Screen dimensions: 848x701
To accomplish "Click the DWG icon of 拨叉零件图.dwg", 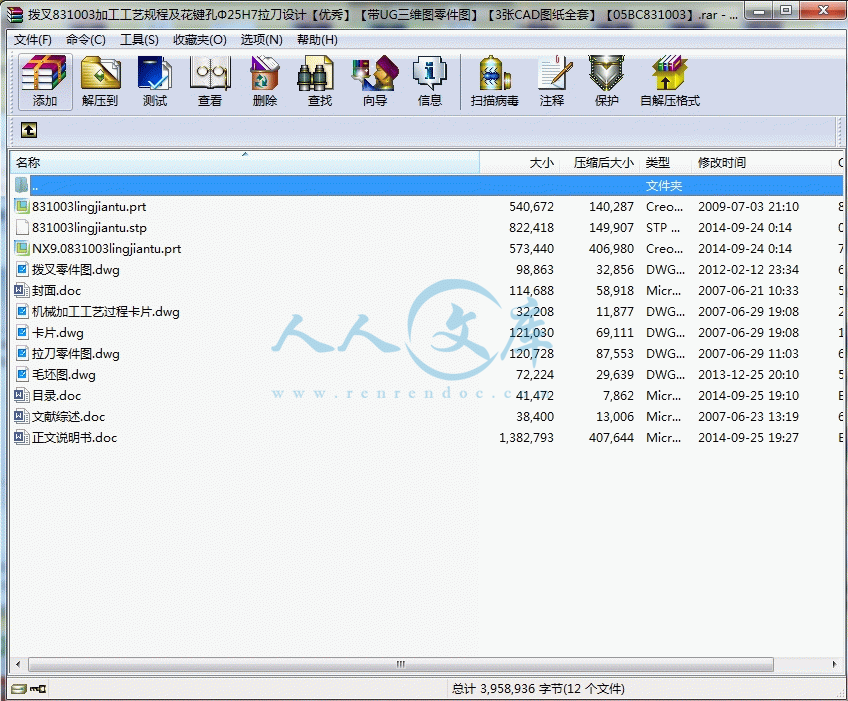I will pyautogui.click(x=22, y=269).
